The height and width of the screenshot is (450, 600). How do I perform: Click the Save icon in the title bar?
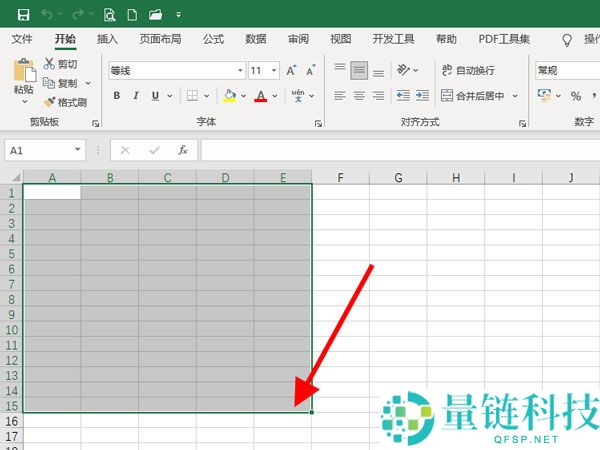click(23, 14)
